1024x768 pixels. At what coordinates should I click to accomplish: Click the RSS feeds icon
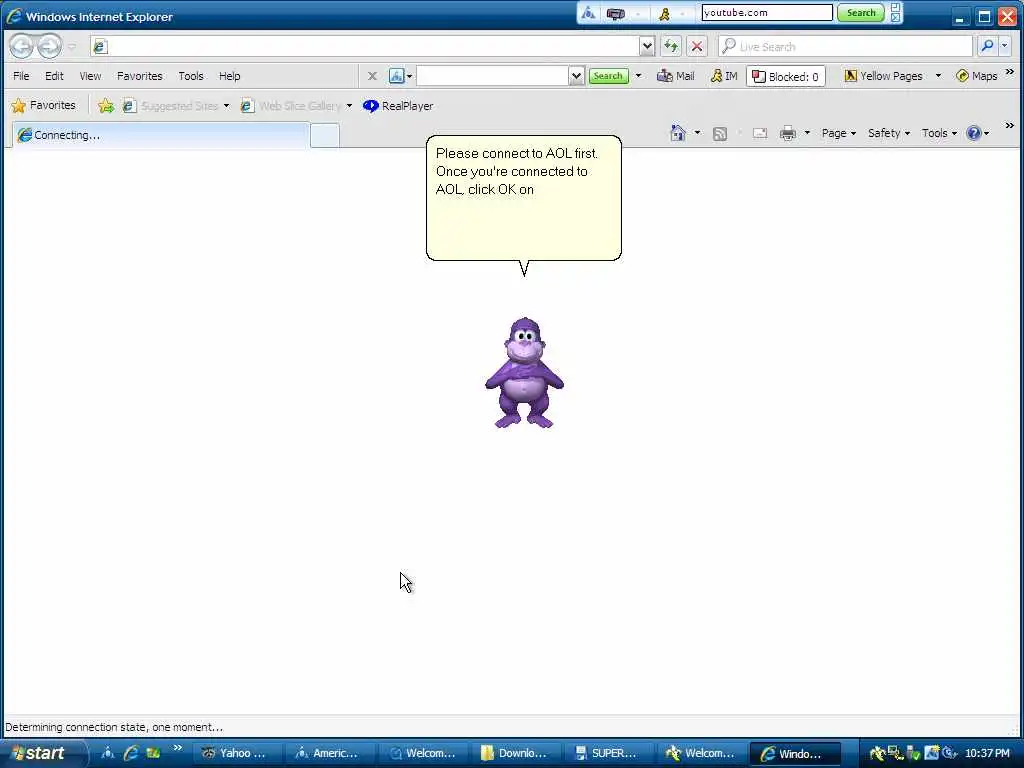720,134
